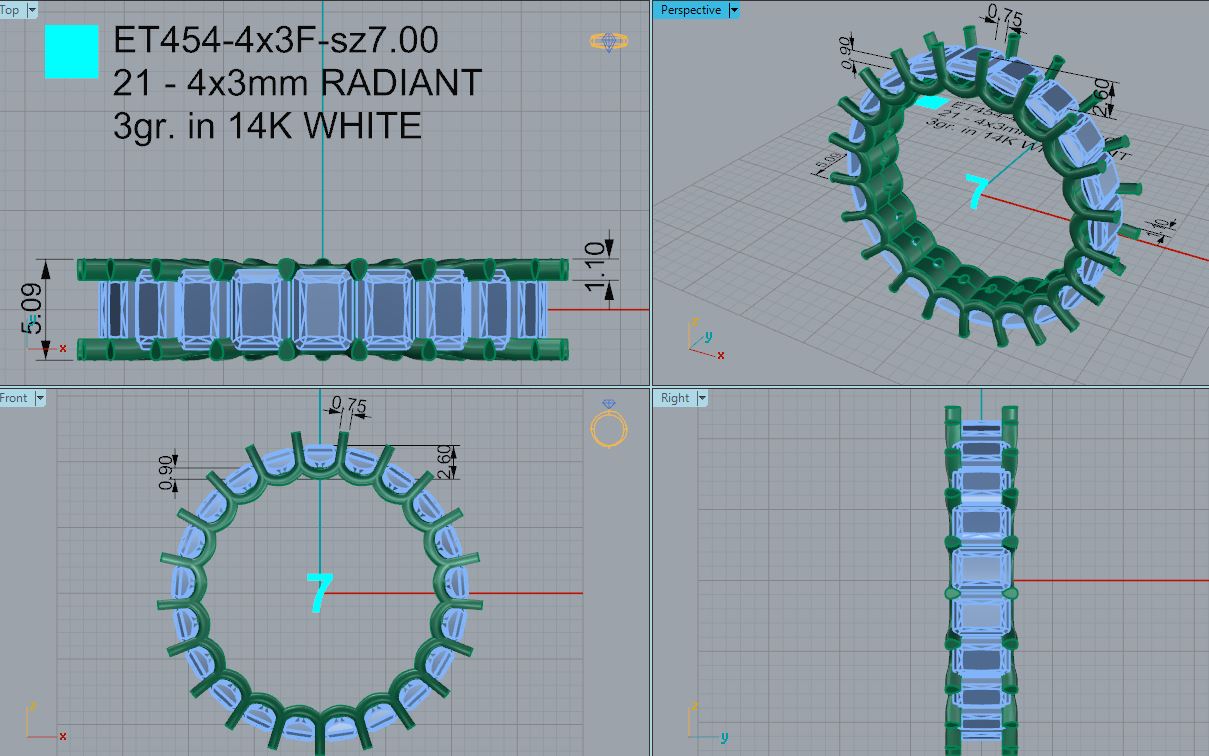Open the Right viewport dropdown arrow

coord(702,398)
